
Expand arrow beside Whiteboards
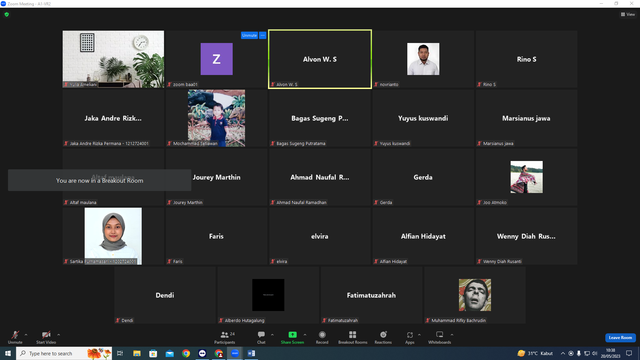click(x=452, y=335)
